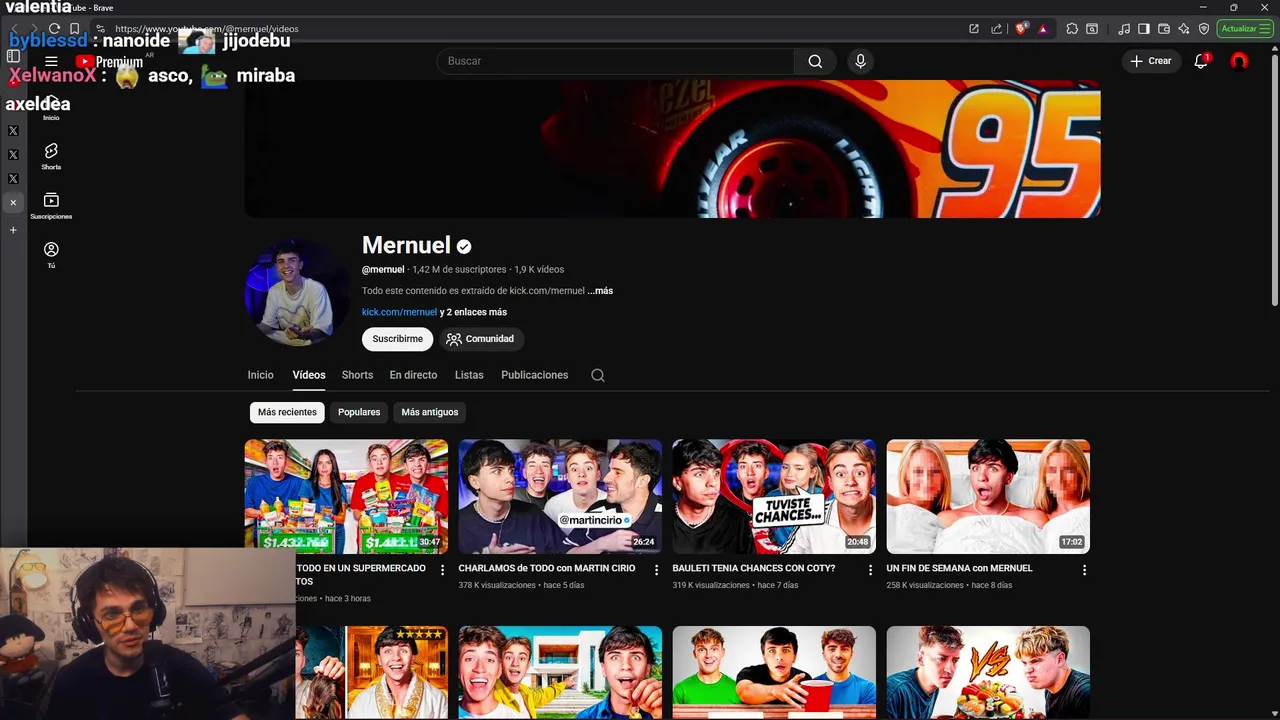Open the Brave VPN shield icon
The height and width of the screenshot is (720, 1280).
tap(1204, 29)
